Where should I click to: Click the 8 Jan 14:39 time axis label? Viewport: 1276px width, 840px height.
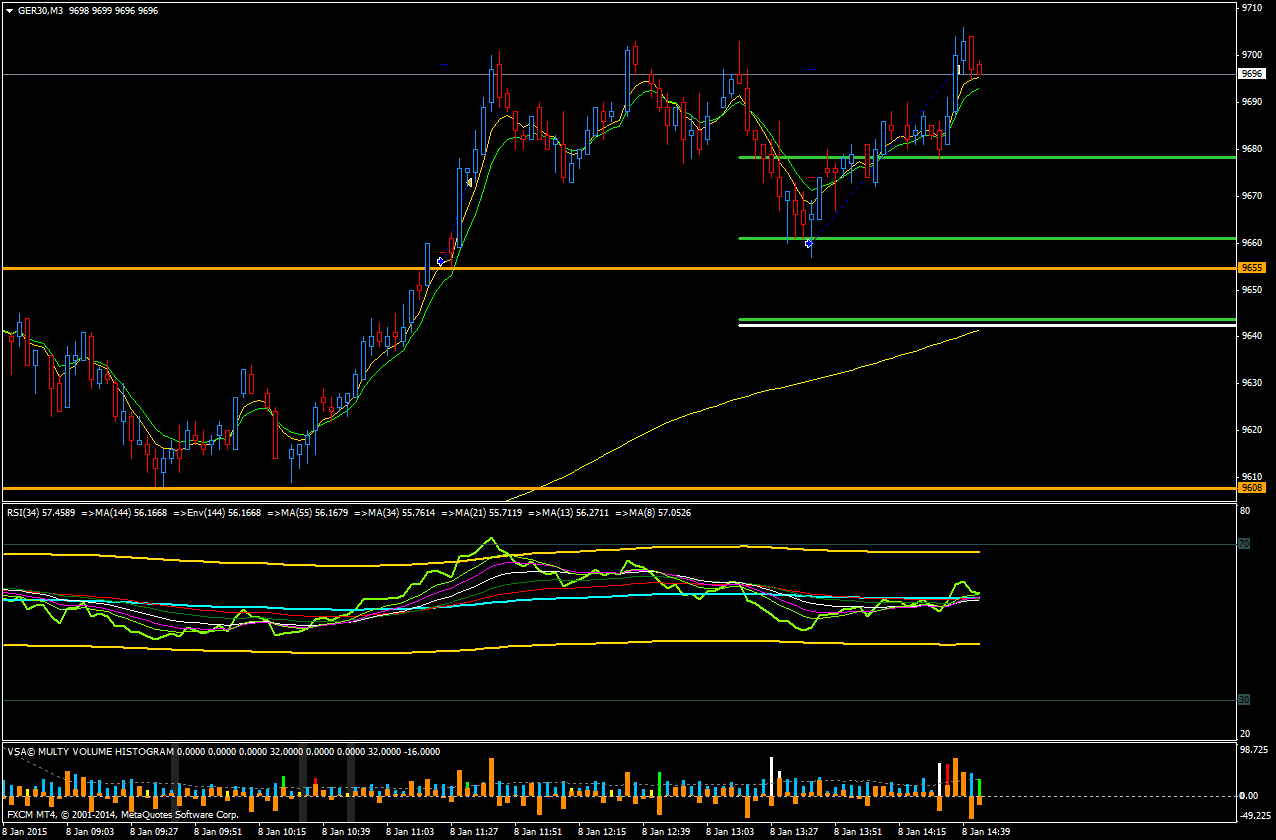tap(986, 832)
